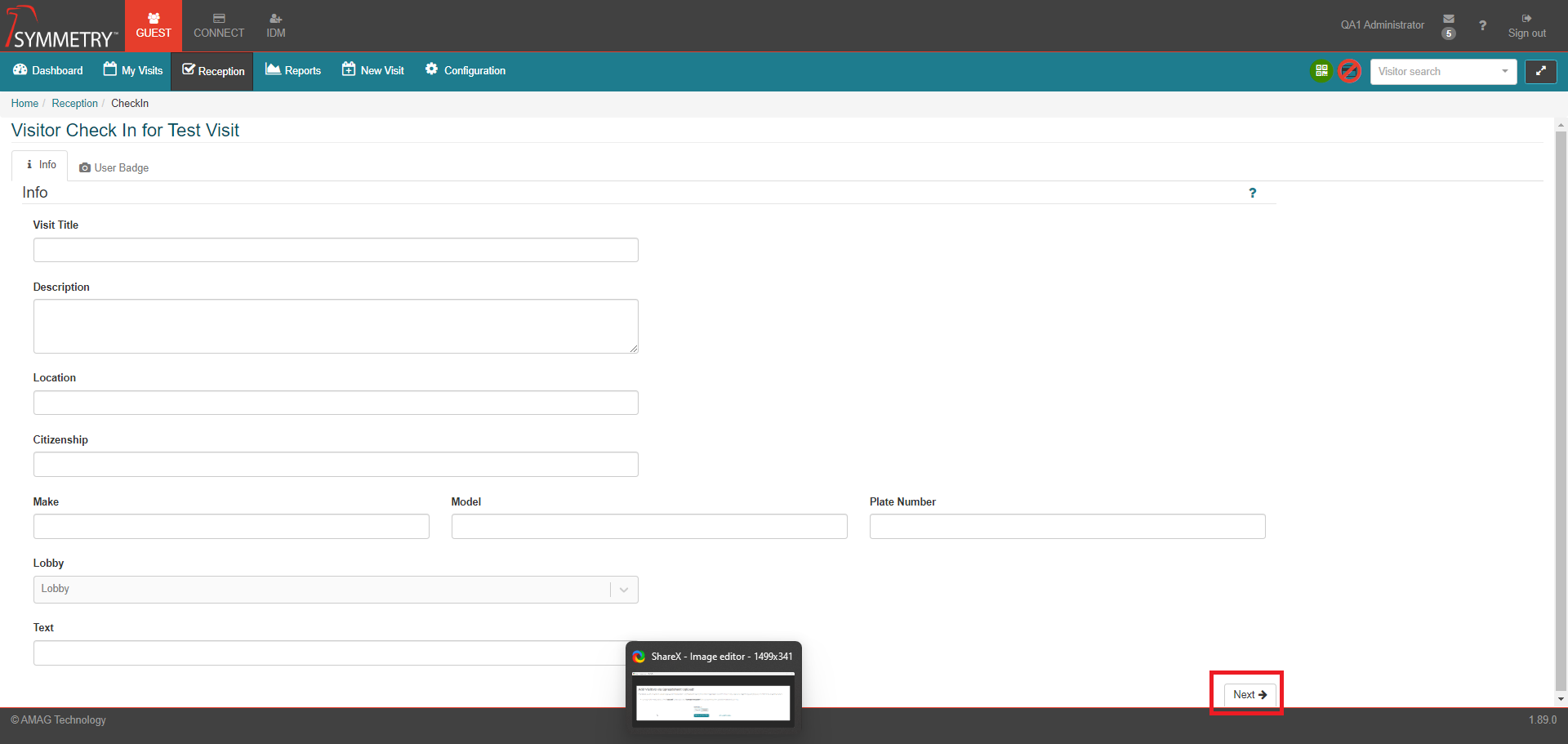The width and height of the screenshot is (1568, 744).
Task: Click the ShareX app icon in popup
Action: point(639,657)
